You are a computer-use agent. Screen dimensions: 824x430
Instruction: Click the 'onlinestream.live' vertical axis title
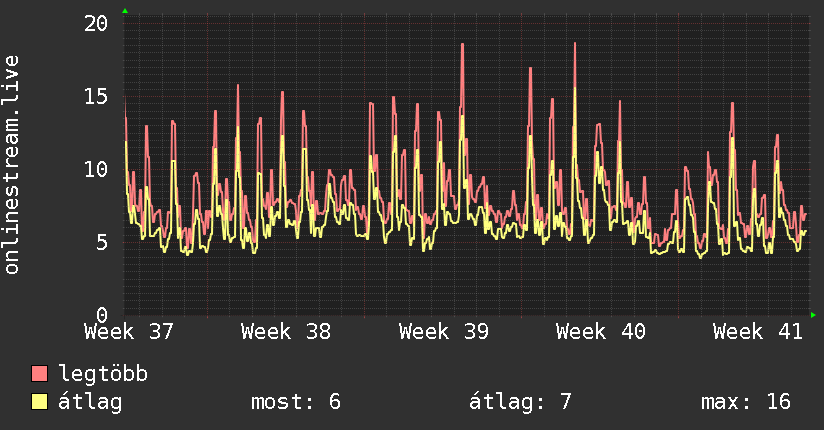coord(12,165)
